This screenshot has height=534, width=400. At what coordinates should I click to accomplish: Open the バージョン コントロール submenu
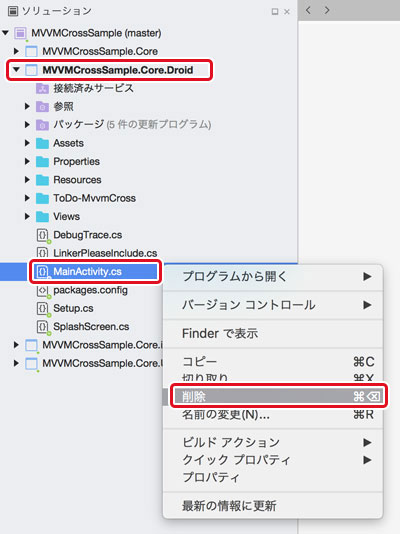point(273,305)
